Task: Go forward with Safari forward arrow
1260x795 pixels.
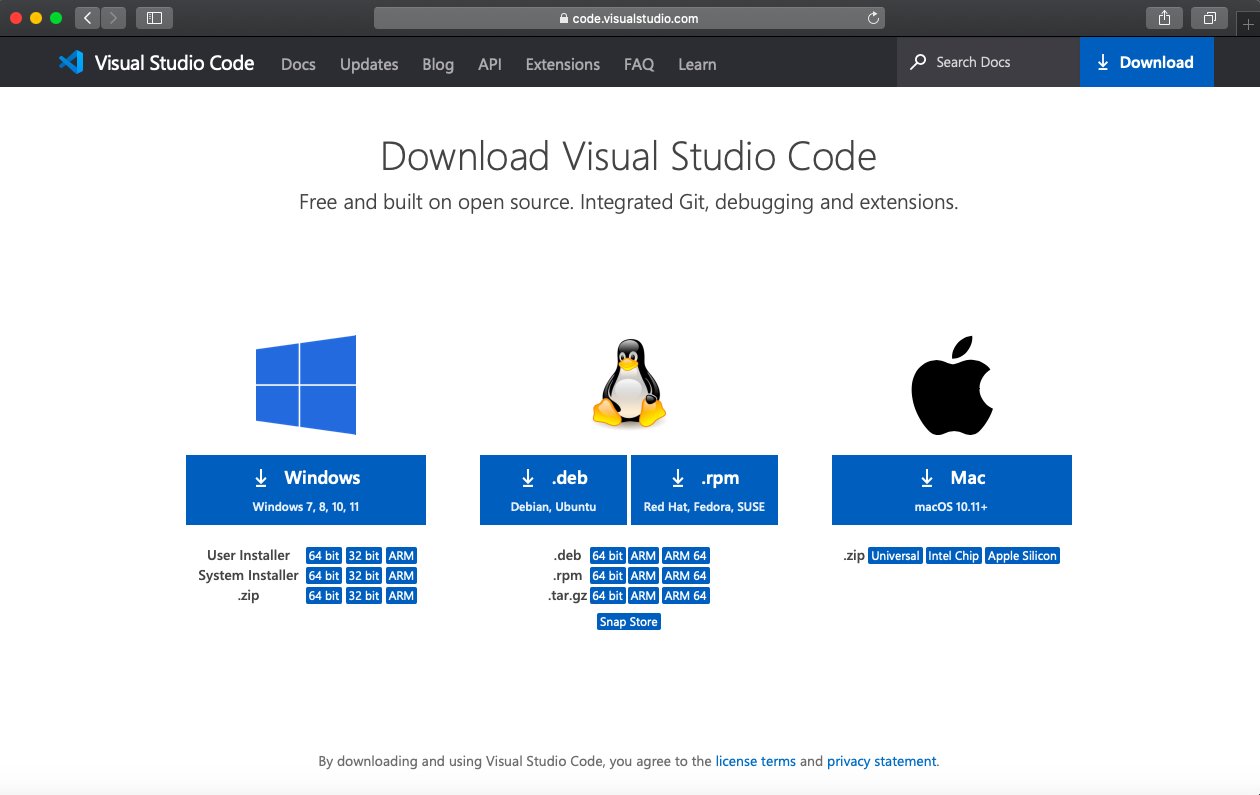Action: [x=113, y=18]
